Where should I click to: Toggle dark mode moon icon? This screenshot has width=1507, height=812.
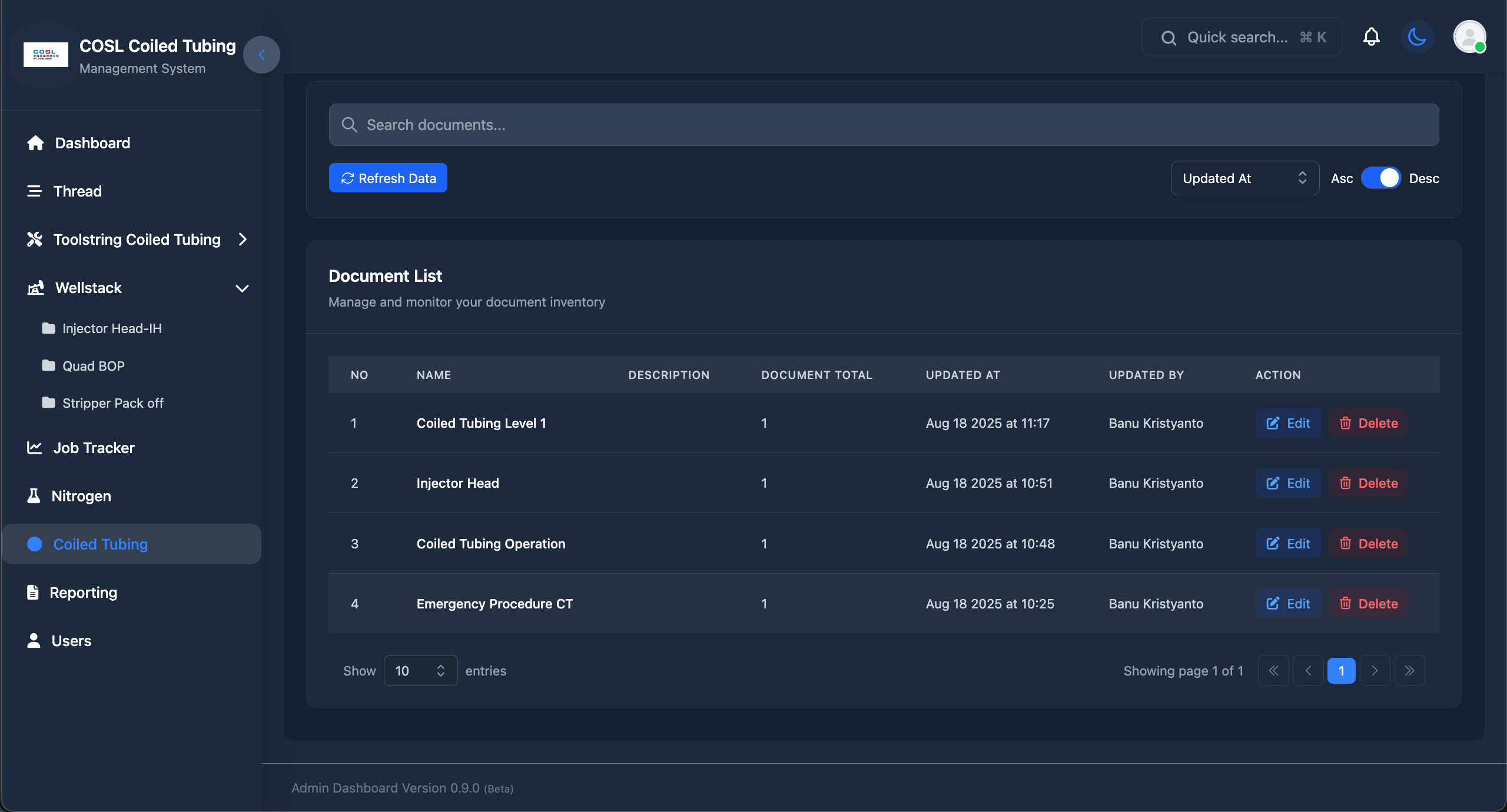(x=1417, y=37)
